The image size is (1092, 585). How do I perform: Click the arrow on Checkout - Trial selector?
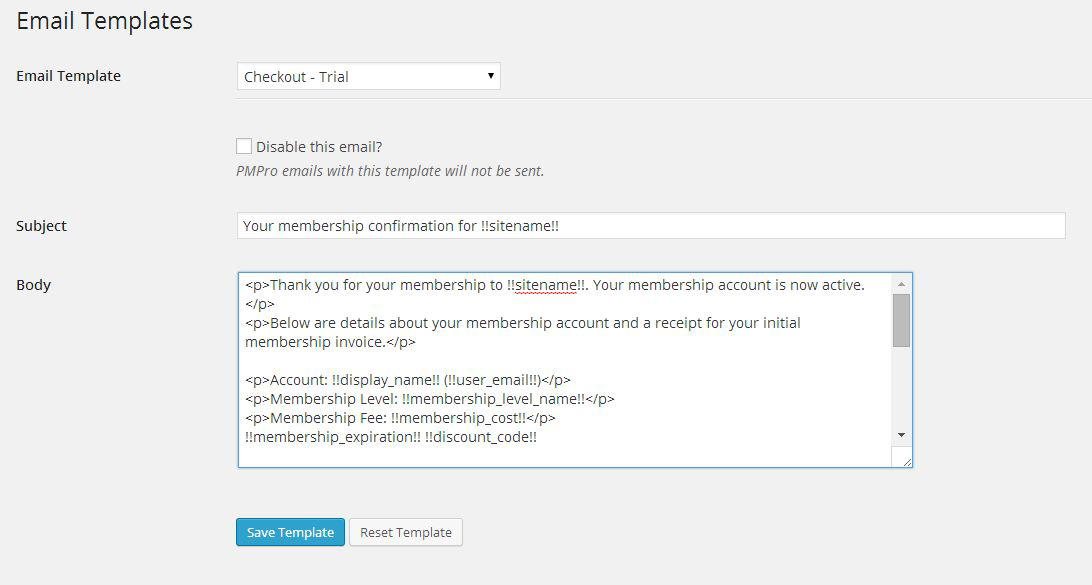(x=490, y=76)
